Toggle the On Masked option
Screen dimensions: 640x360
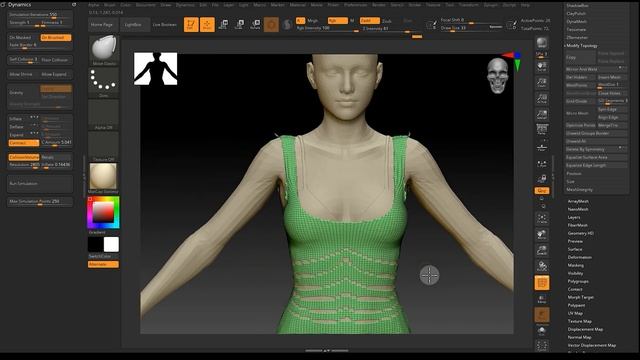coord(23,38)
